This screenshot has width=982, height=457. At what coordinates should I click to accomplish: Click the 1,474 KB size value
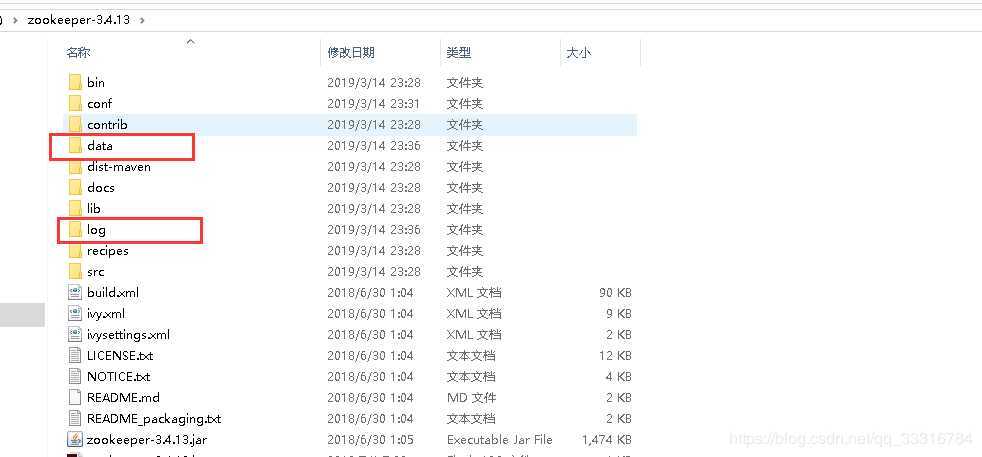click(x=606, y=439)
